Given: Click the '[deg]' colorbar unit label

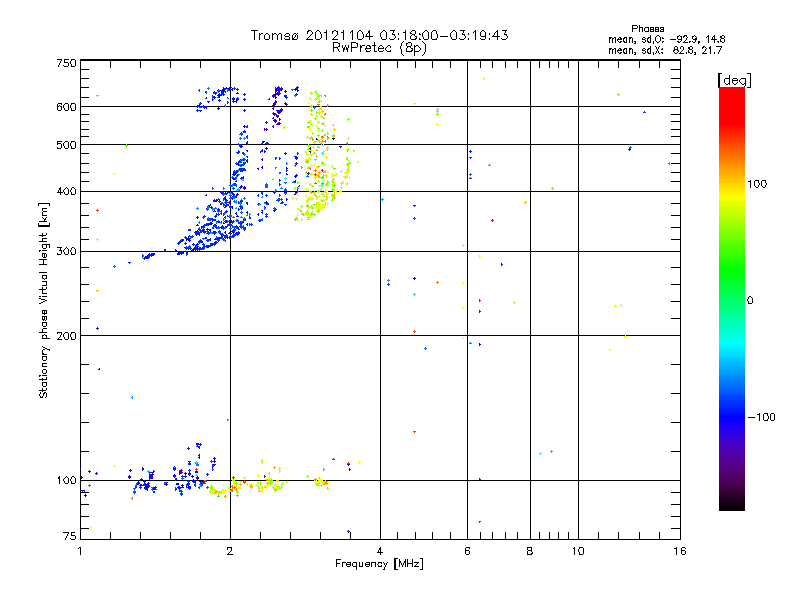Looking at the screenshot, I should pos(734,80).
